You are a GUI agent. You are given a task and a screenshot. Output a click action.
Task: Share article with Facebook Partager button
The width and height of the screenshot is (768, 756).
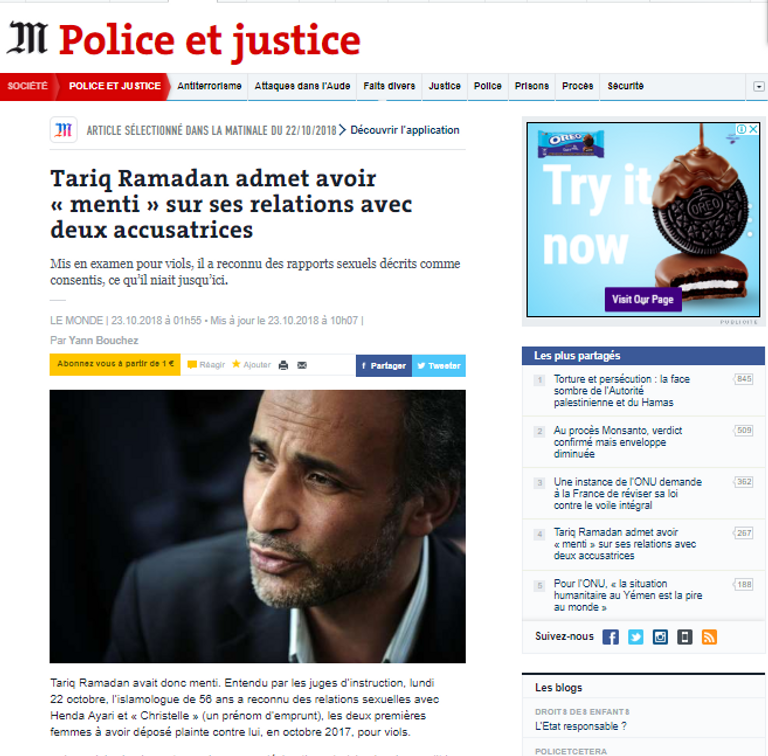(384, 366)
